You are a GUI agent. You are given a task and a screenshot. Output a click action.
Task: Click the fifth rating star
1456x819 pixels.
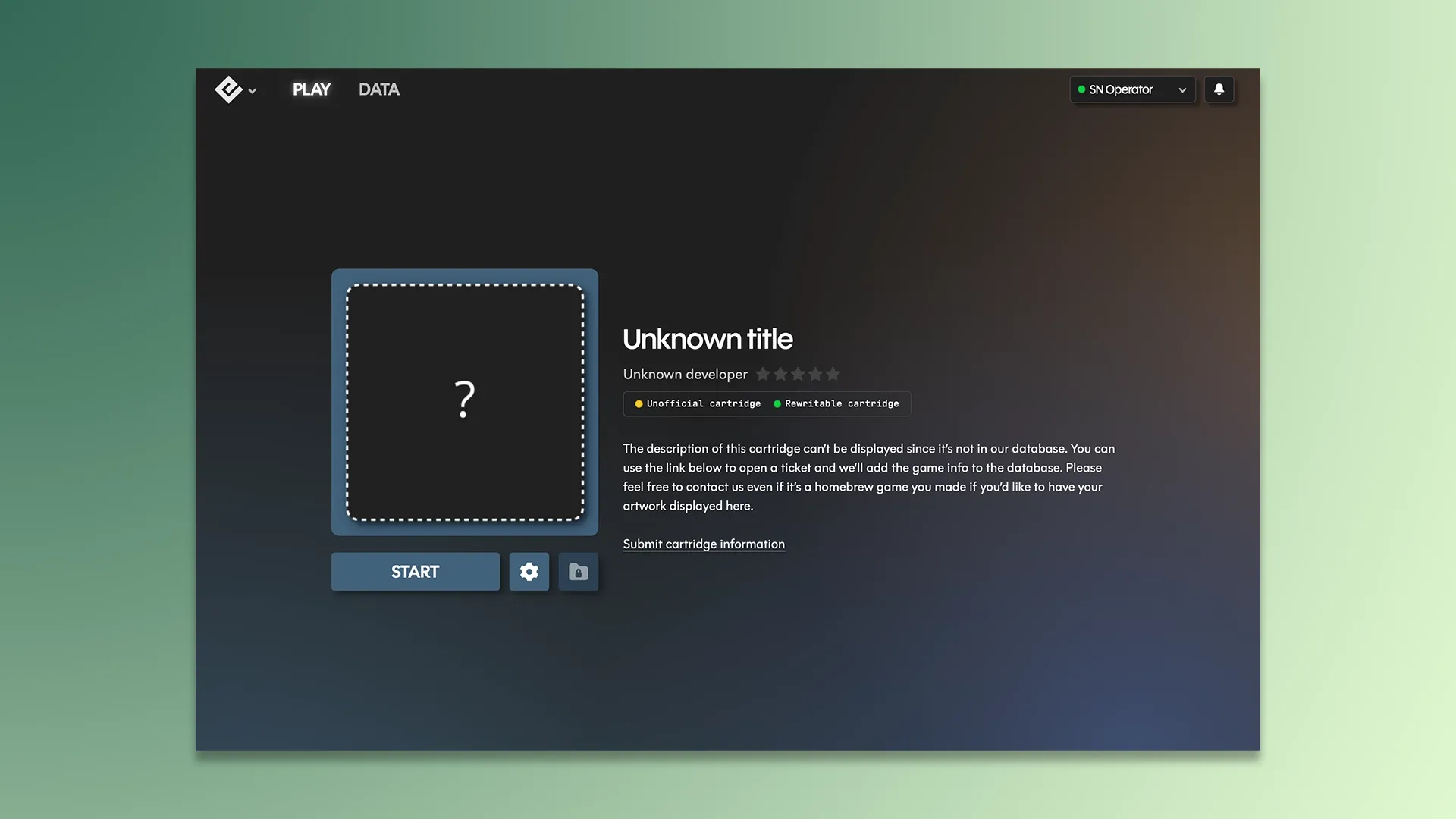coord(833,374)
